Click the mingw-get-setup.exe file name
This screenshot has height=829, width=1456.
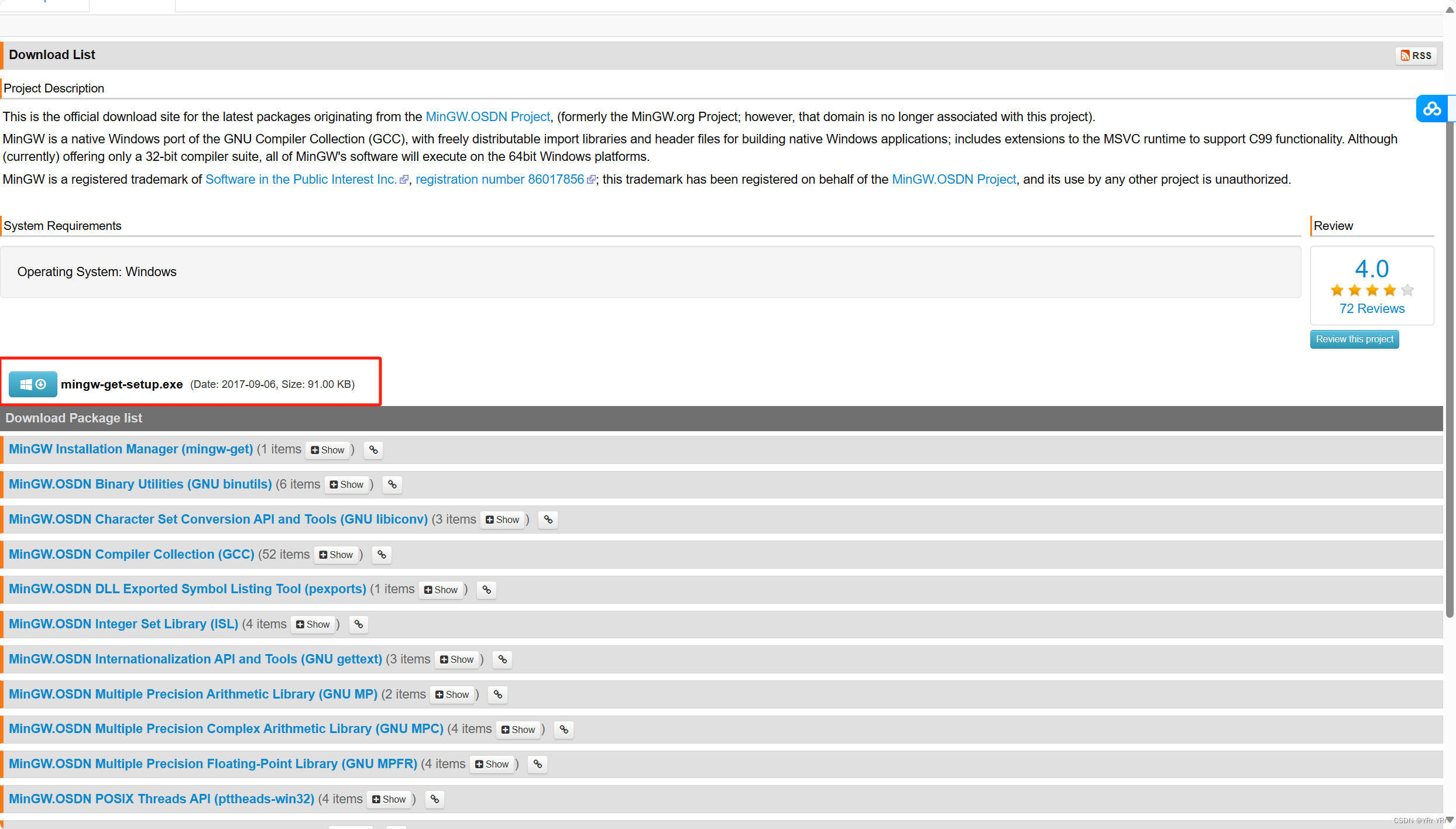tap(122, 384)
